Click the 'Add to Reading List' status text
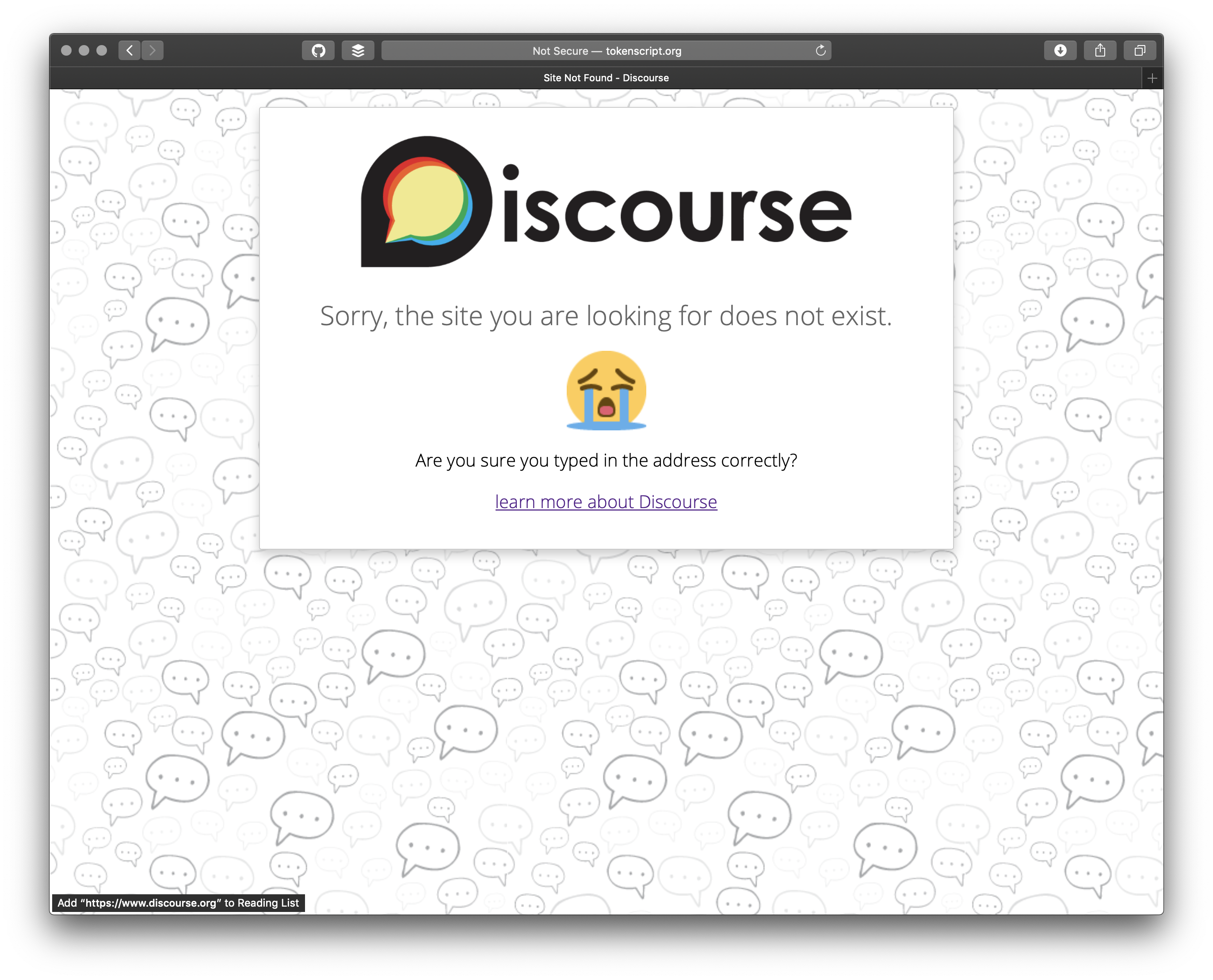Image resolution: width=1213 pixels, height=980 pixels. pyautogui.click(x=178, y=903)
